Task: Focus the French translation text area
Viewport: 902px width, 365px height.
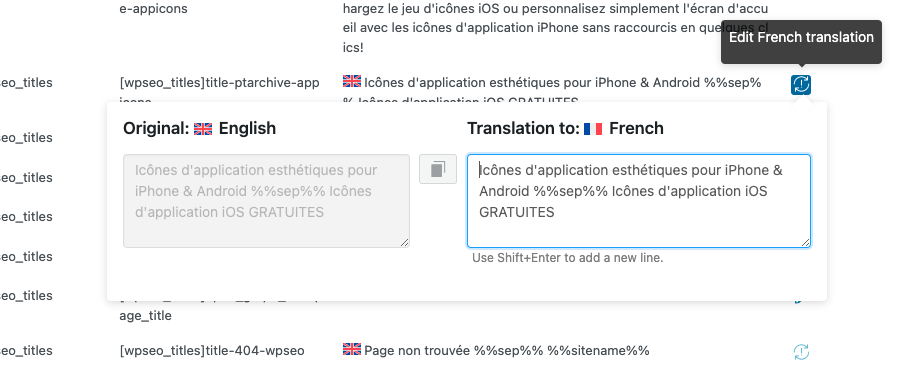Action: pyautogui.click(x=639, y=201)
